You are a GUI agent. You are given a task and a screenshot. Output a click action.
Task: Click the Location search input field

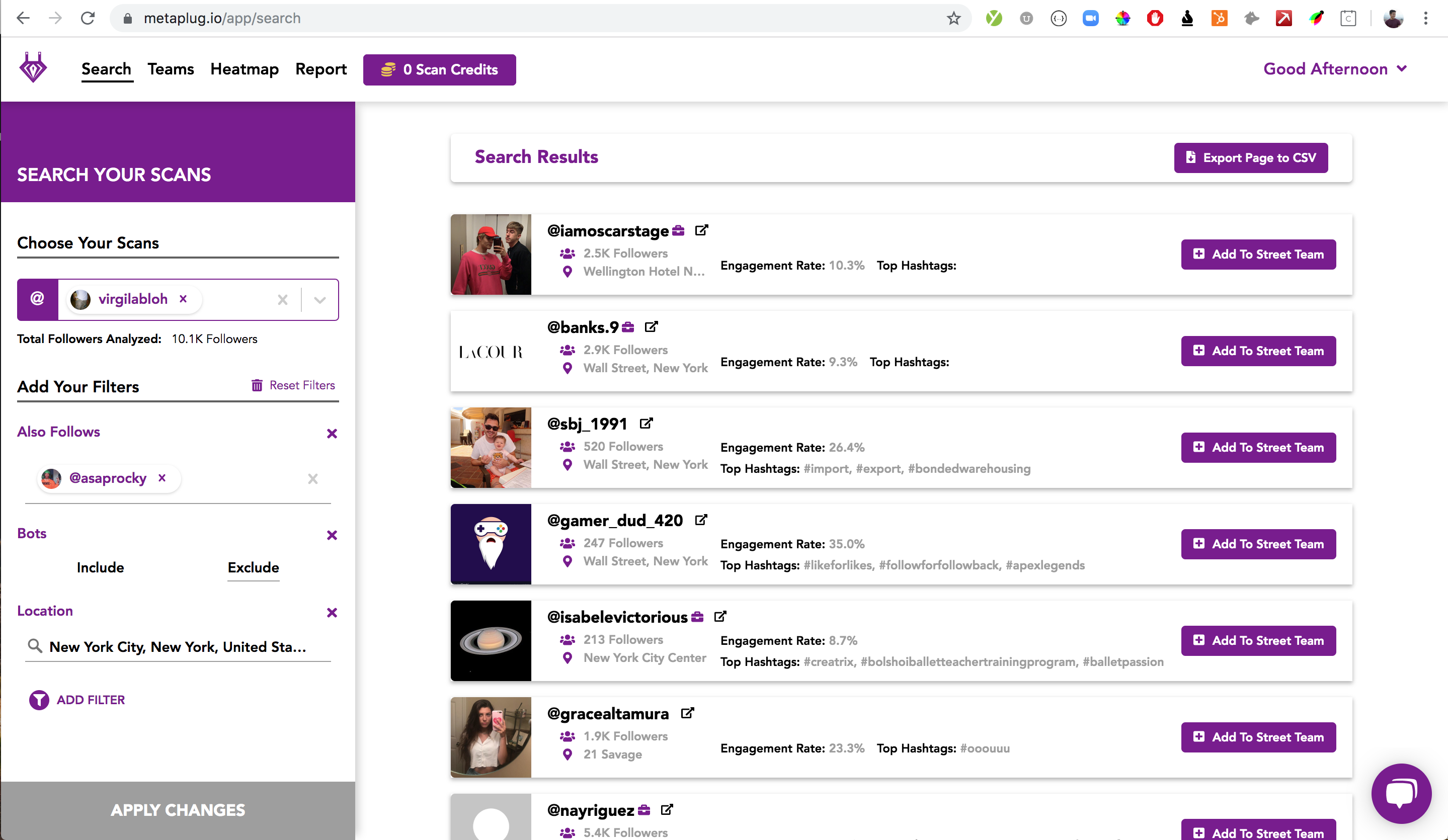point(178,647)
